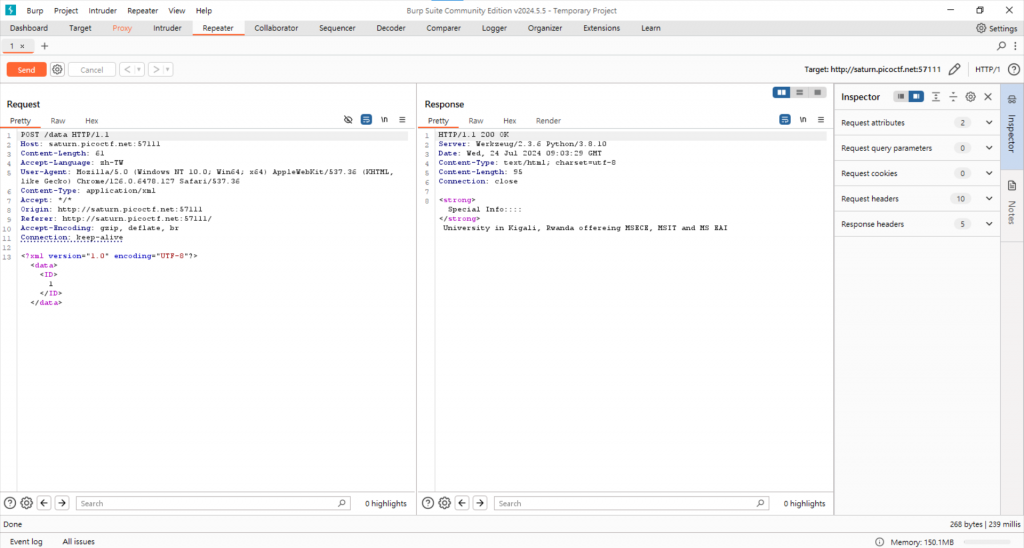Expand Request query parameters section
The image size is (1024, 548).
(x=917, y=148)
